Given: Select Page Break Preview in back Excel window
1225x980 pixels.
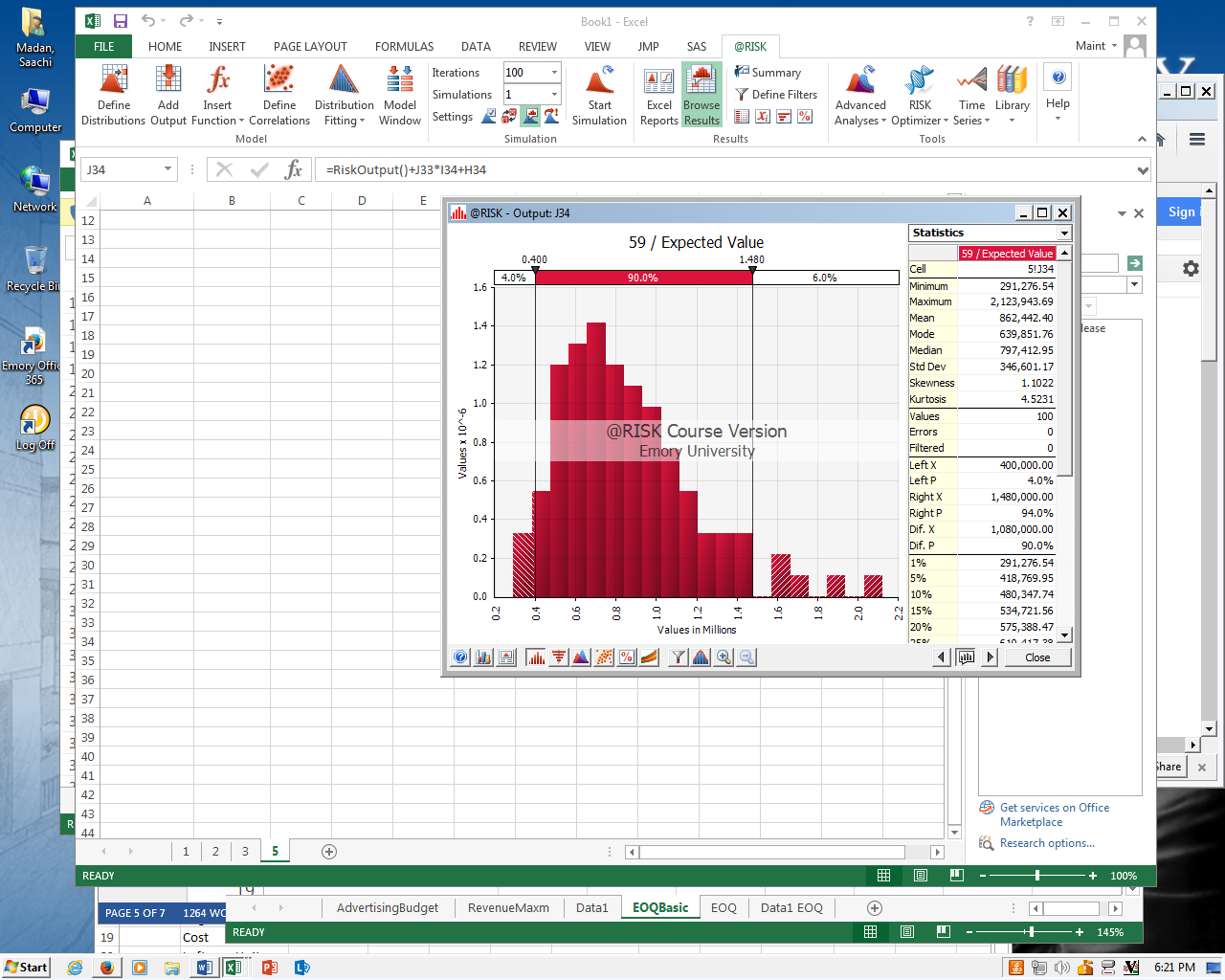Looking at the screenshot, I should click(943, 932).
